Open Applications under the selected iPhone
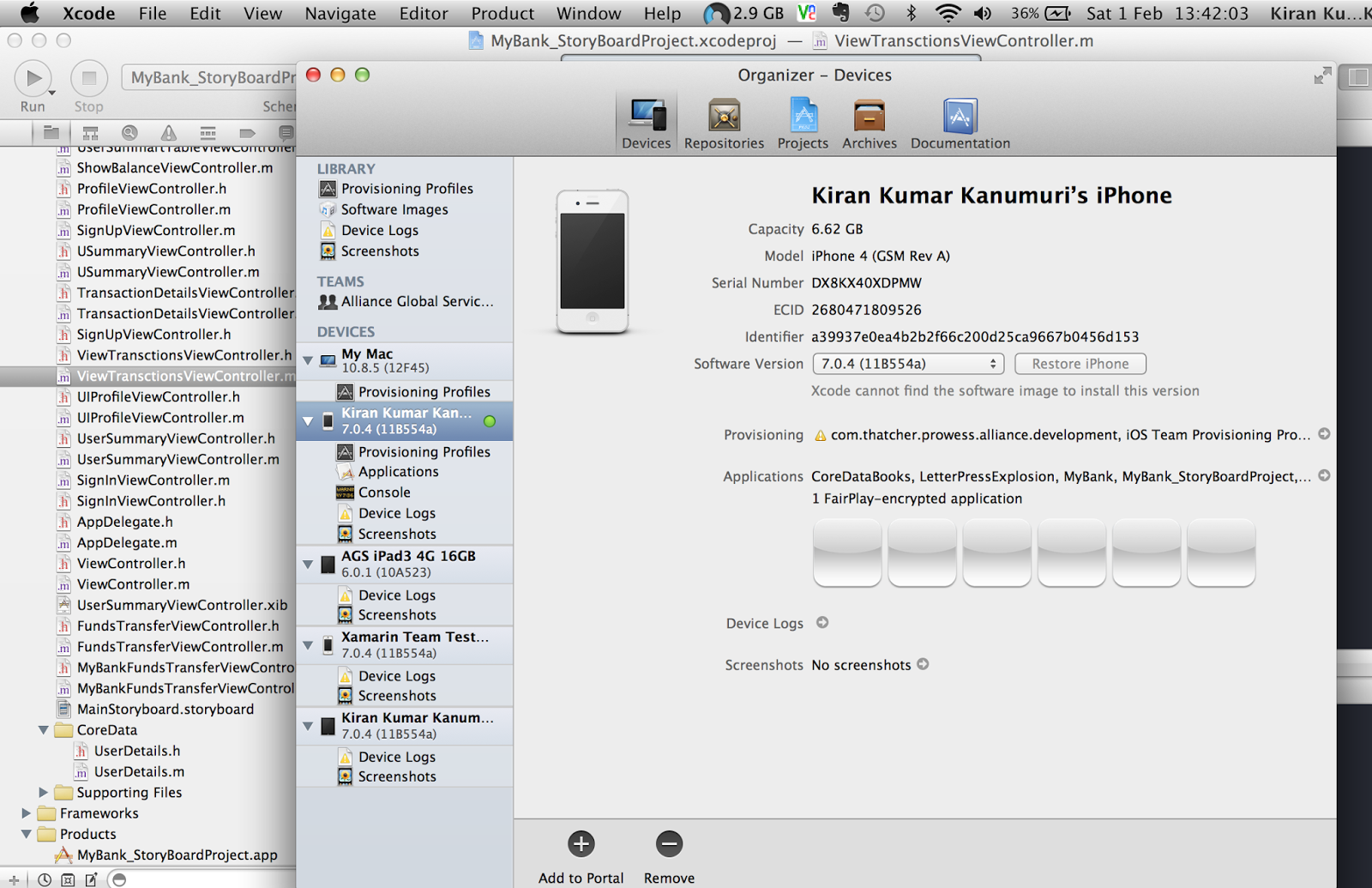 click(x=398, y=472)
